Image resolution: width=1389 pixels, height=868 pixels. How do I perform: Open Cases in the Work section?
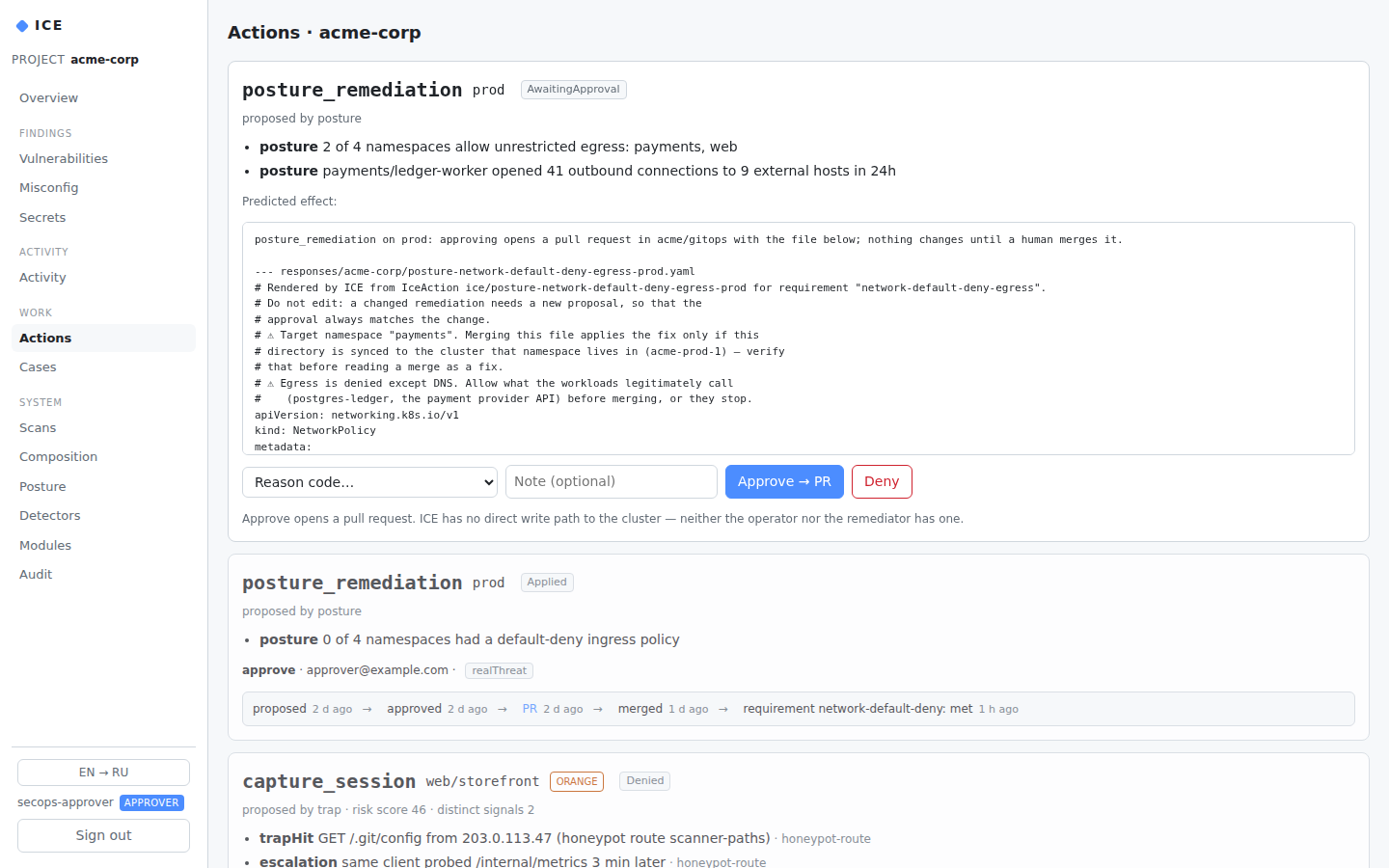coord(103,367)
